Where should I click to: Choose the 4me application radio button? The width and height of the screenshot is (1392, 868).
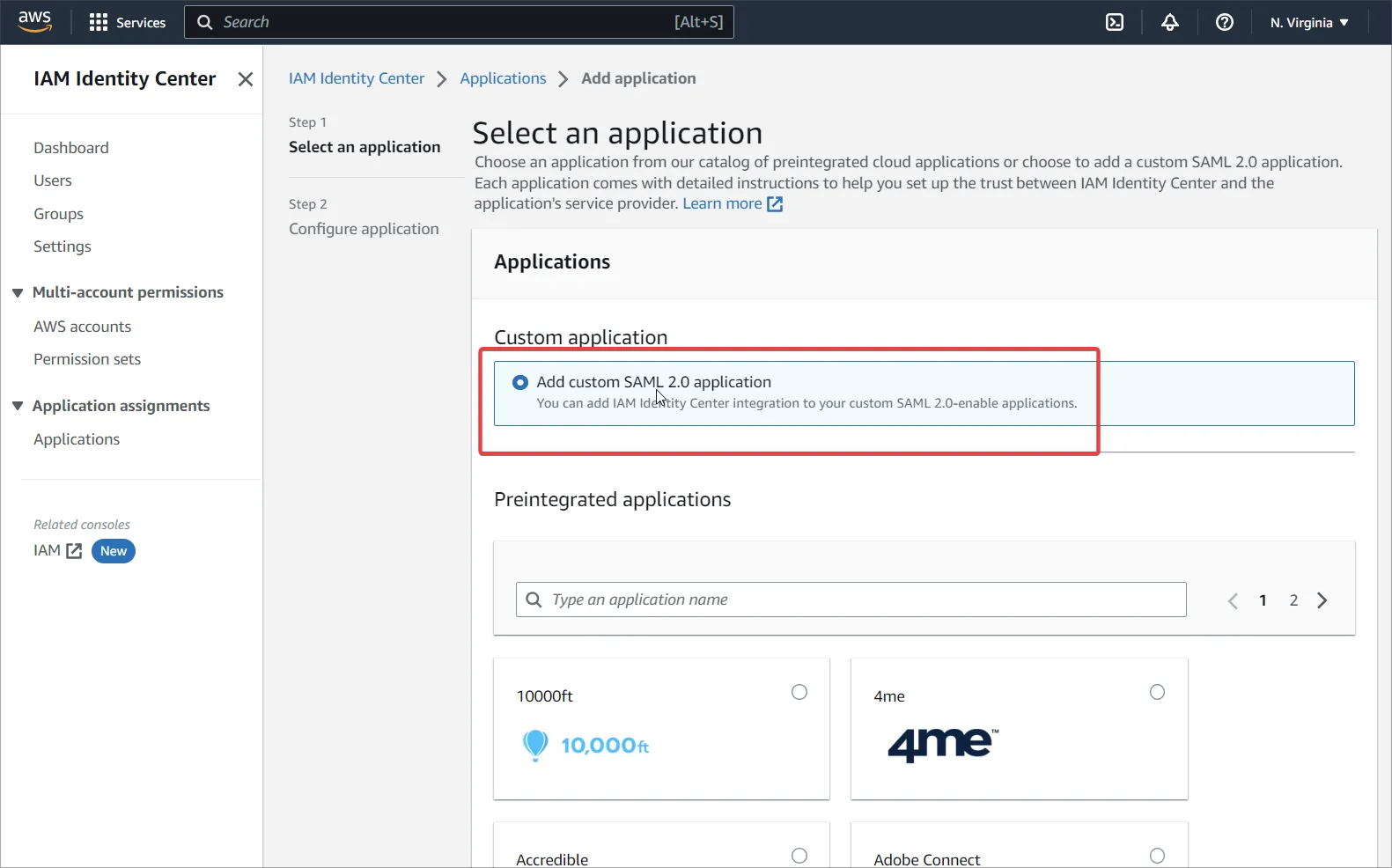1157,692
